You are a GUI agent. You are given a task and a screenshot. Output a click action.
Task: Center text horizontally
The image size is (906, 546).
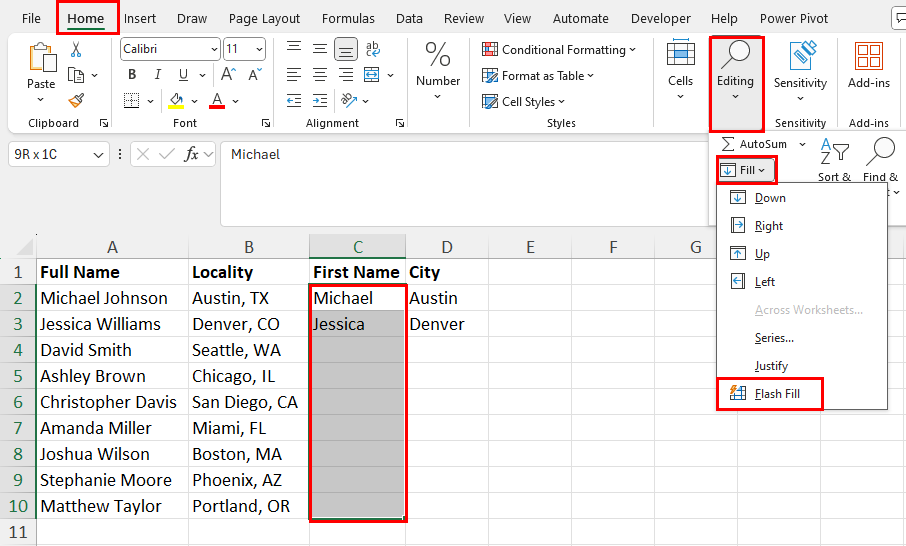pos(320,75)
